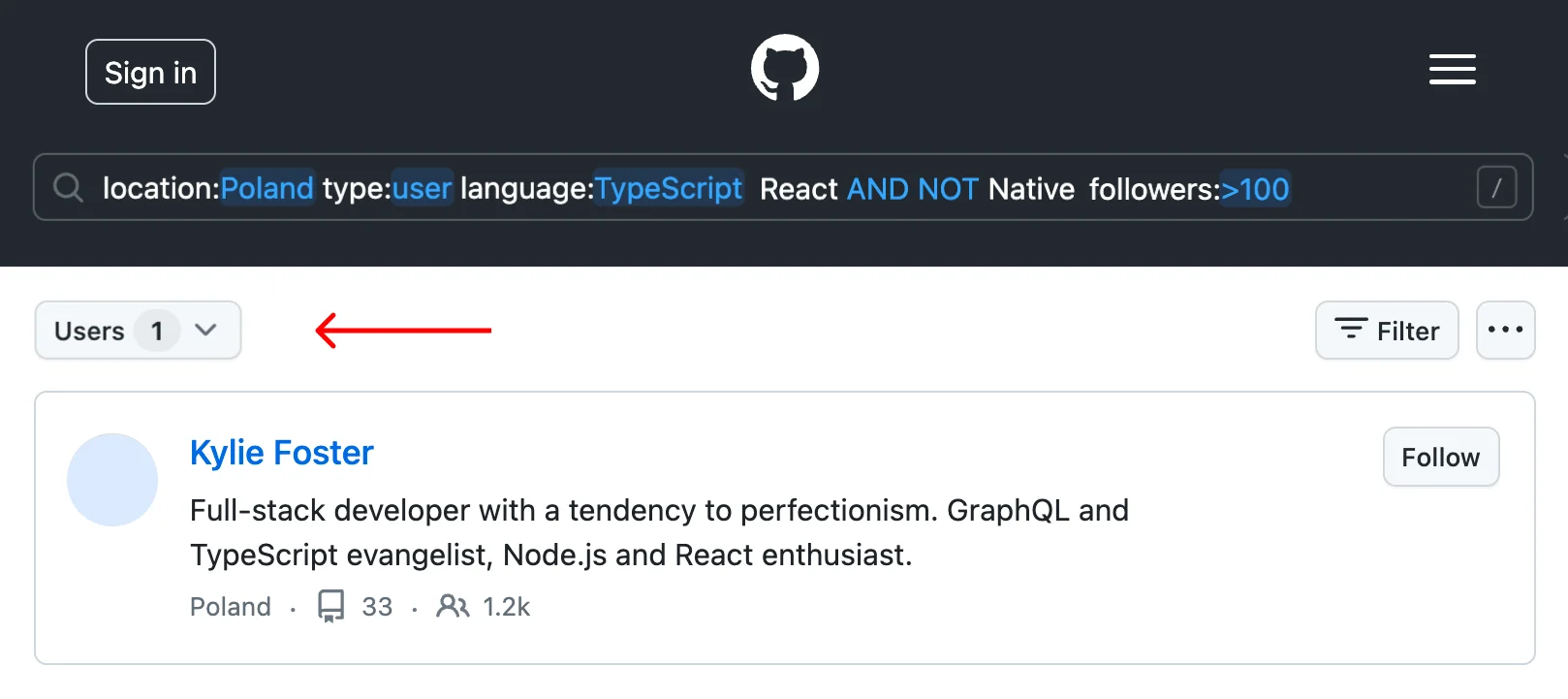Image resolution: width=1568 pixels, height=699 pixels.
Task: Click the slash keyboard shortcut icon
Action: [1495, 188]
